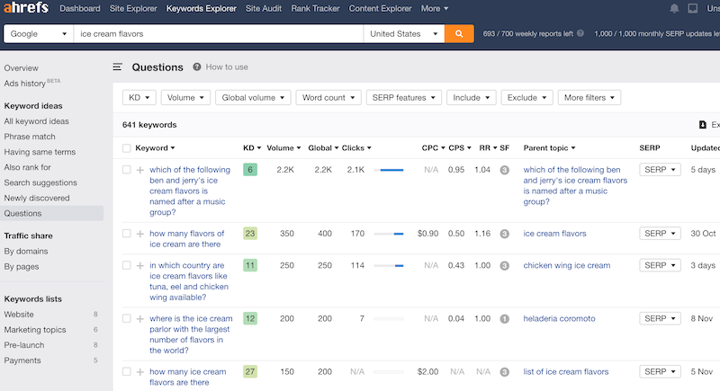The image size is (720, 391).
Task: Click the orange search magnifier button
Action: click(459, 34)
